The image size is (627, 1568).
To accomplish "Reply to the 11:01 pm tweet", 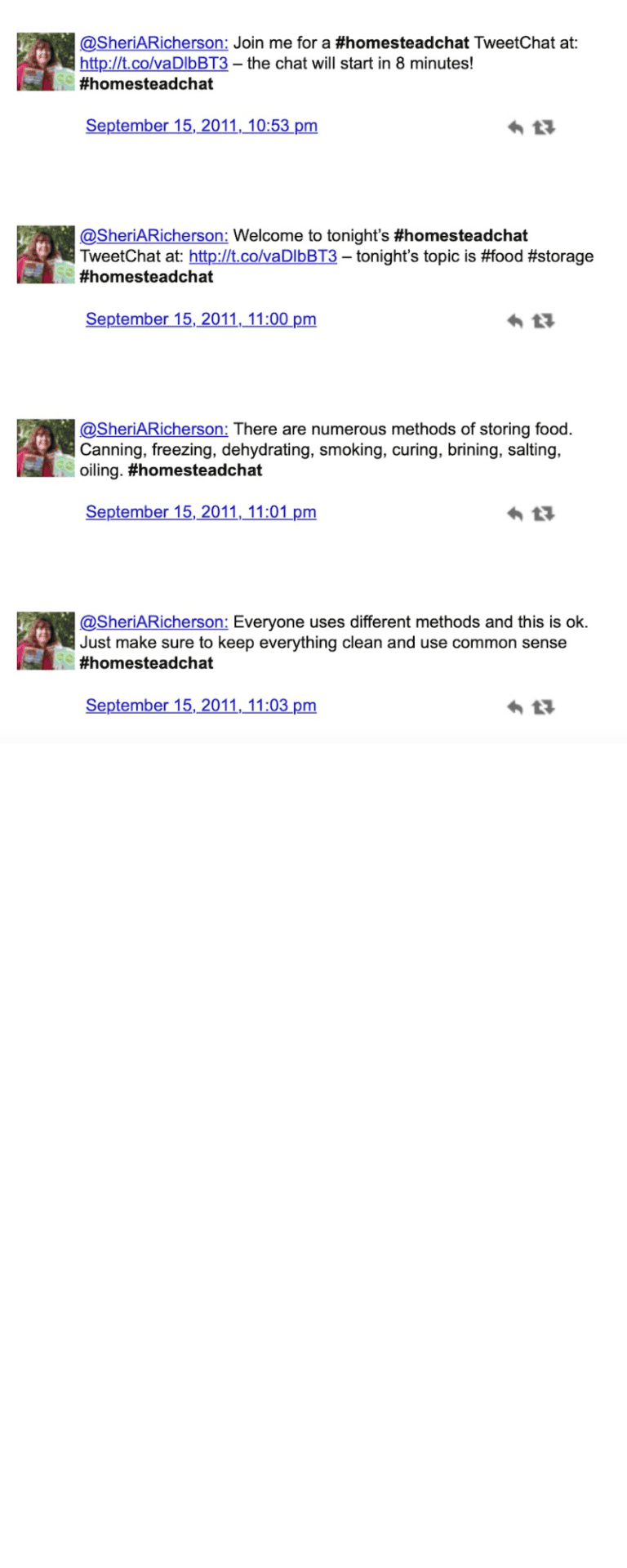I will click(515, 514).
